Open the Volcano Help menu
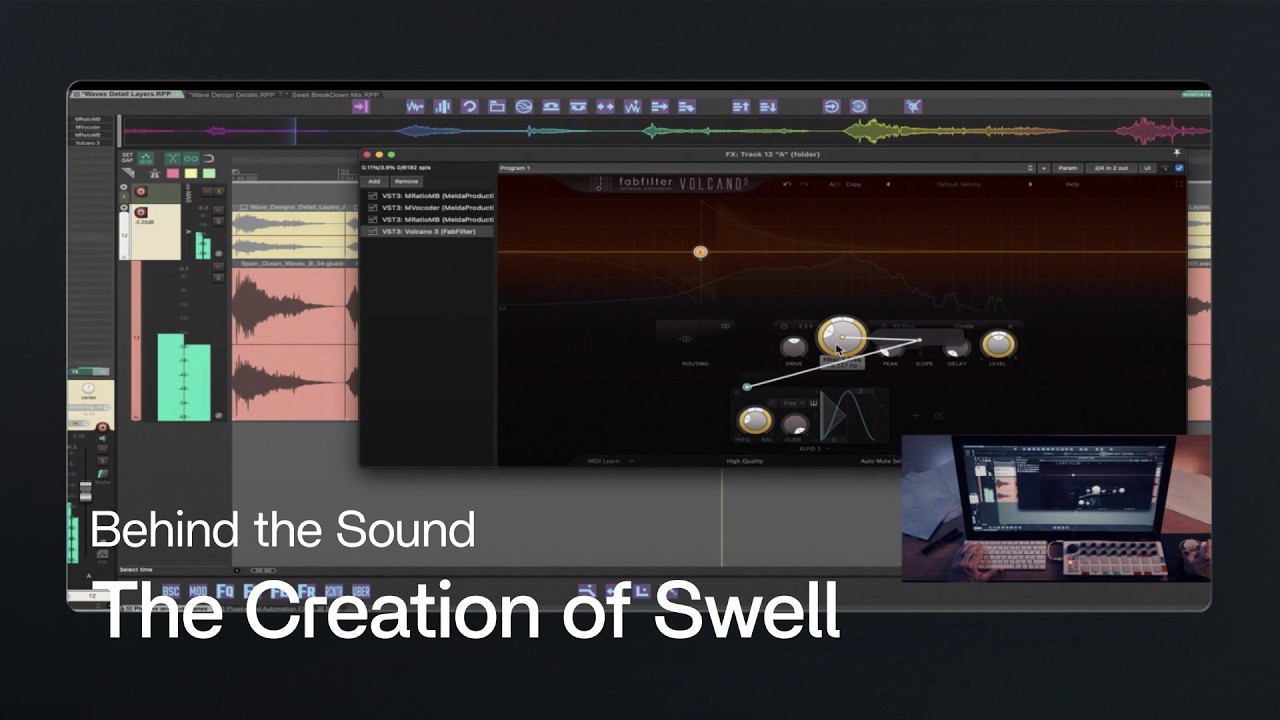The height and width of the screenshot is (720, 1280). tap(1072, 184)
